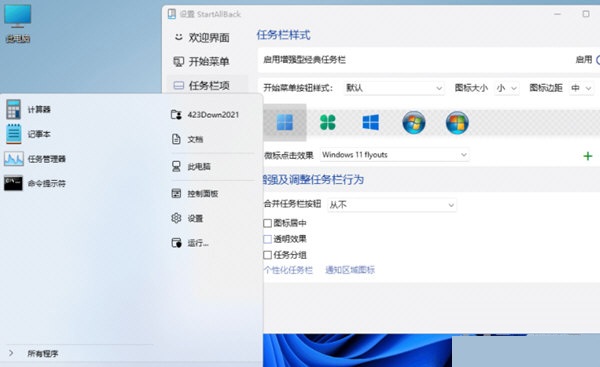Image resolution: width=600 pixels, height=367 pixels.
Task: Open 设置 gear in the start menu
Action: [187, 218]
